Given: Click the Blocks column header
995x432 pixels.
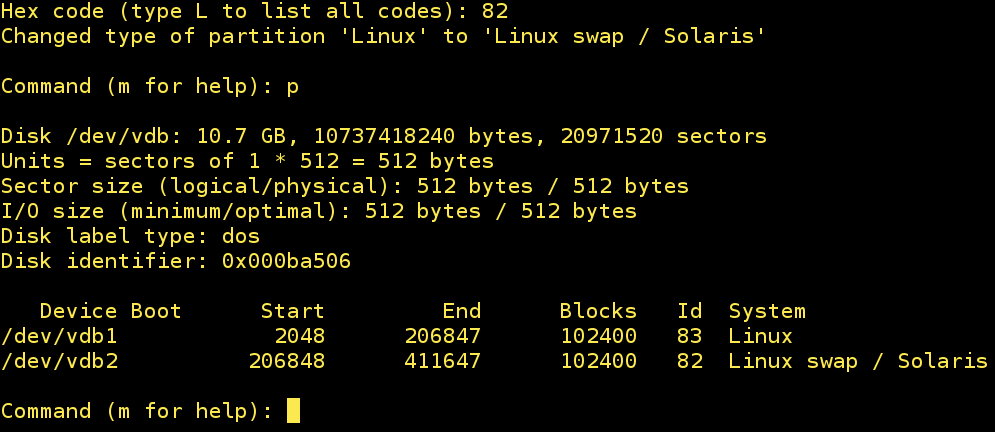Looking at the screenshot, I should tap(598, 311).
